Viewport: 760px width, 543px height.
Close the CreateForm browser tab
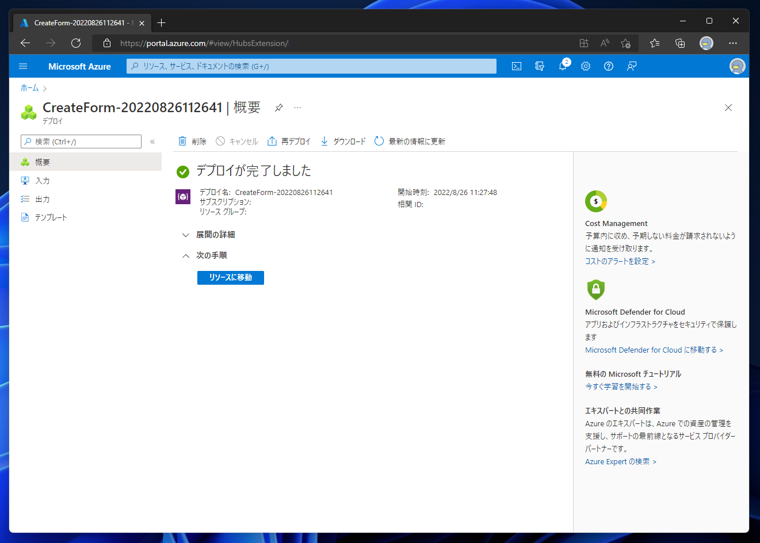coord(142,23)
